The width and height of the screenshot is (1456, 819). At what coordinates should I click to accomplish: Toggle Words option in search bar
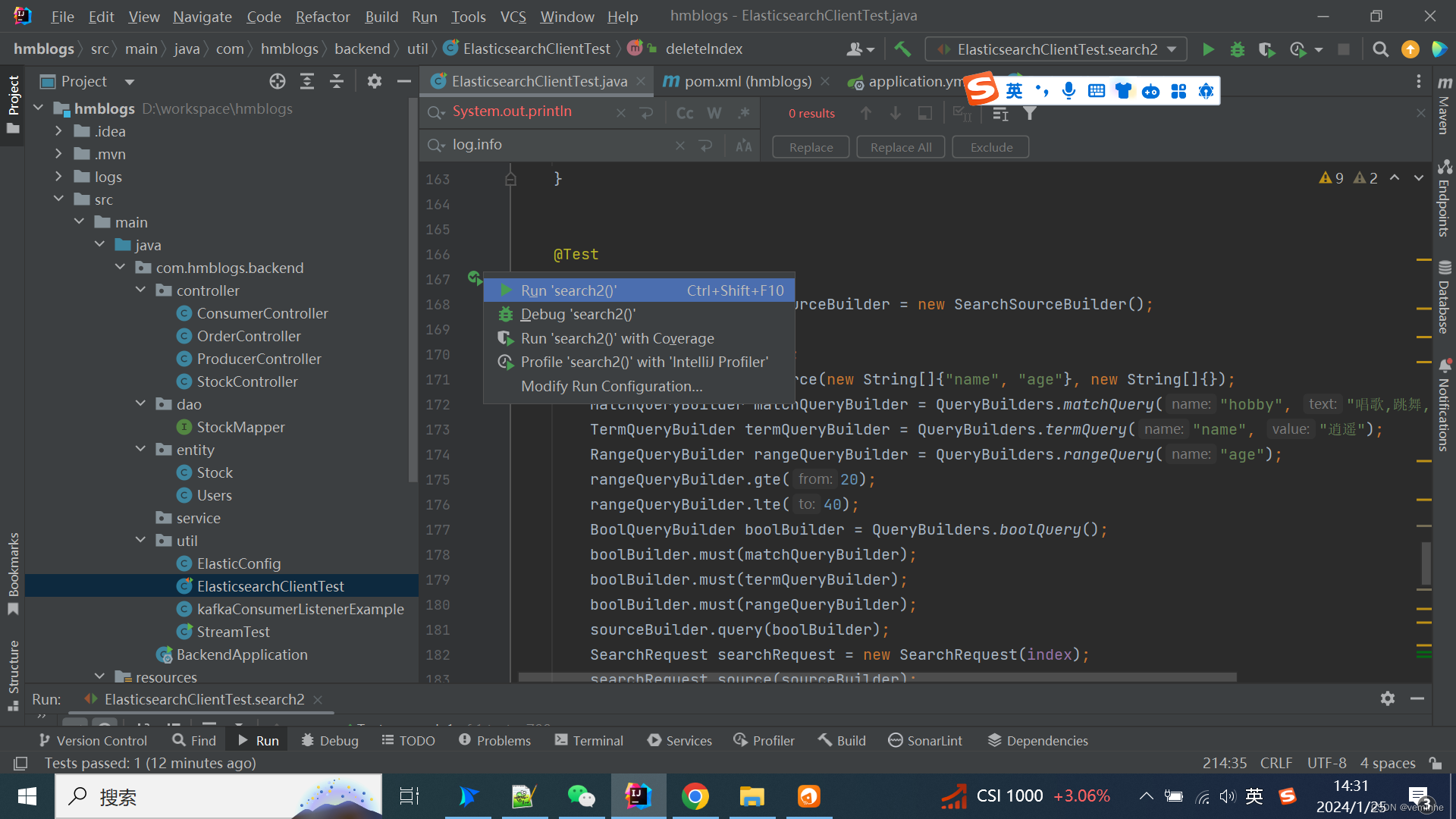tap(714, 113)
